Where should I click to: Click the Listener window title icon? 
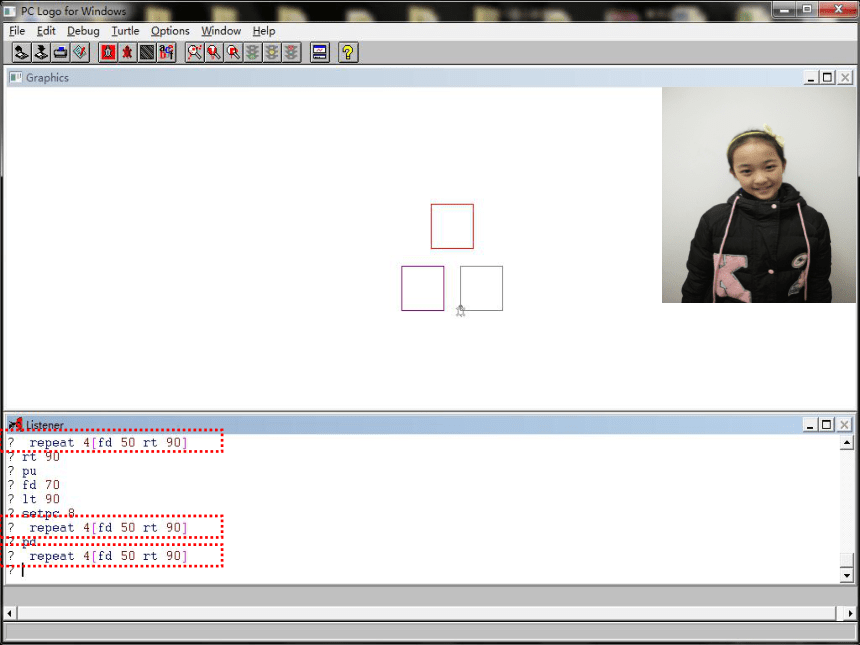tap(16, 425)
